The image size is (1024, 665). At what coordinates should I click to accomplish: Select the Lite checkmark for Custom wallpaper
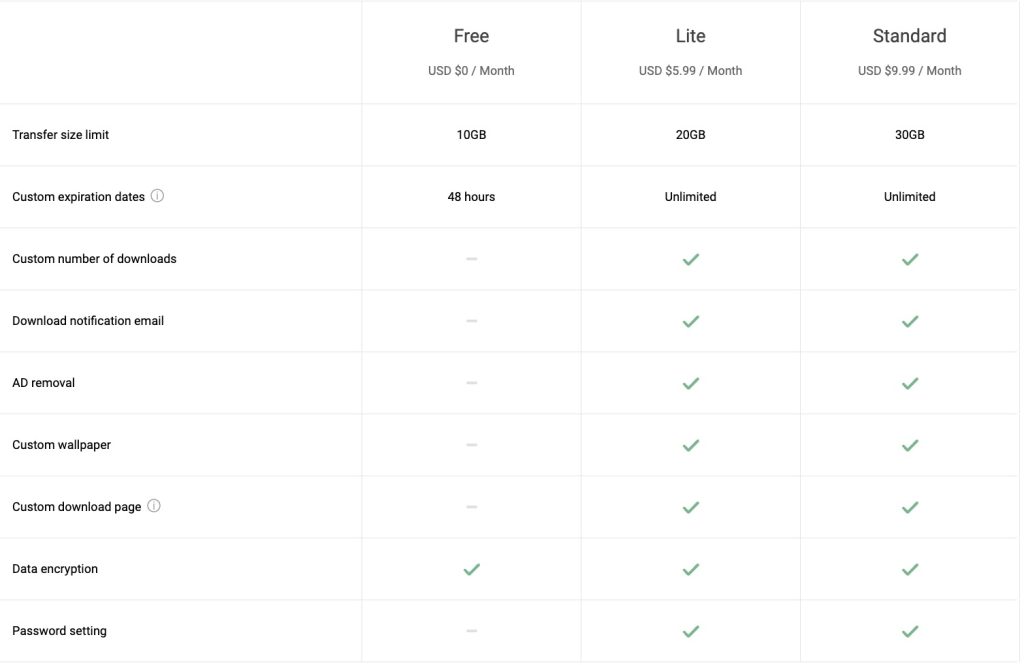tap(690, 445)
